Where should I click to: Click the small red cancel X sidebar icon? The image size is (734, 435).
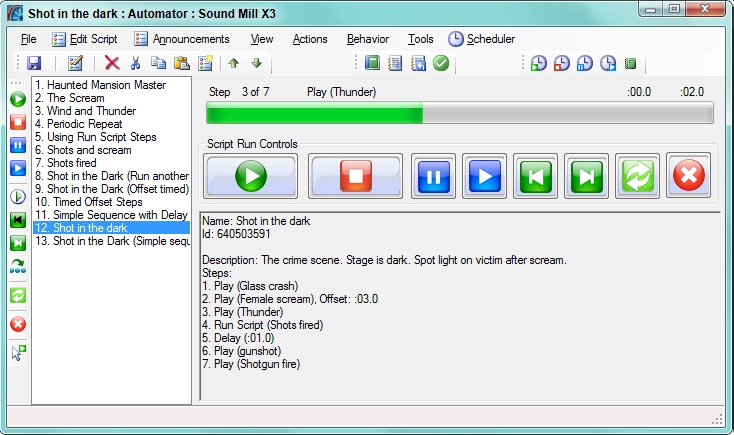[x=18, y=324]
